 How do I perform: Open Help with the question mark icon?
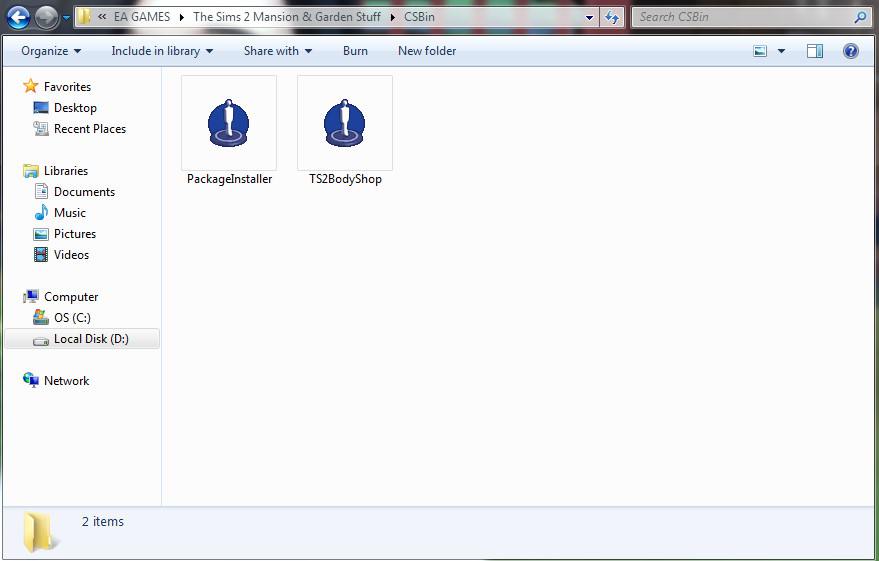click(850, 52)
